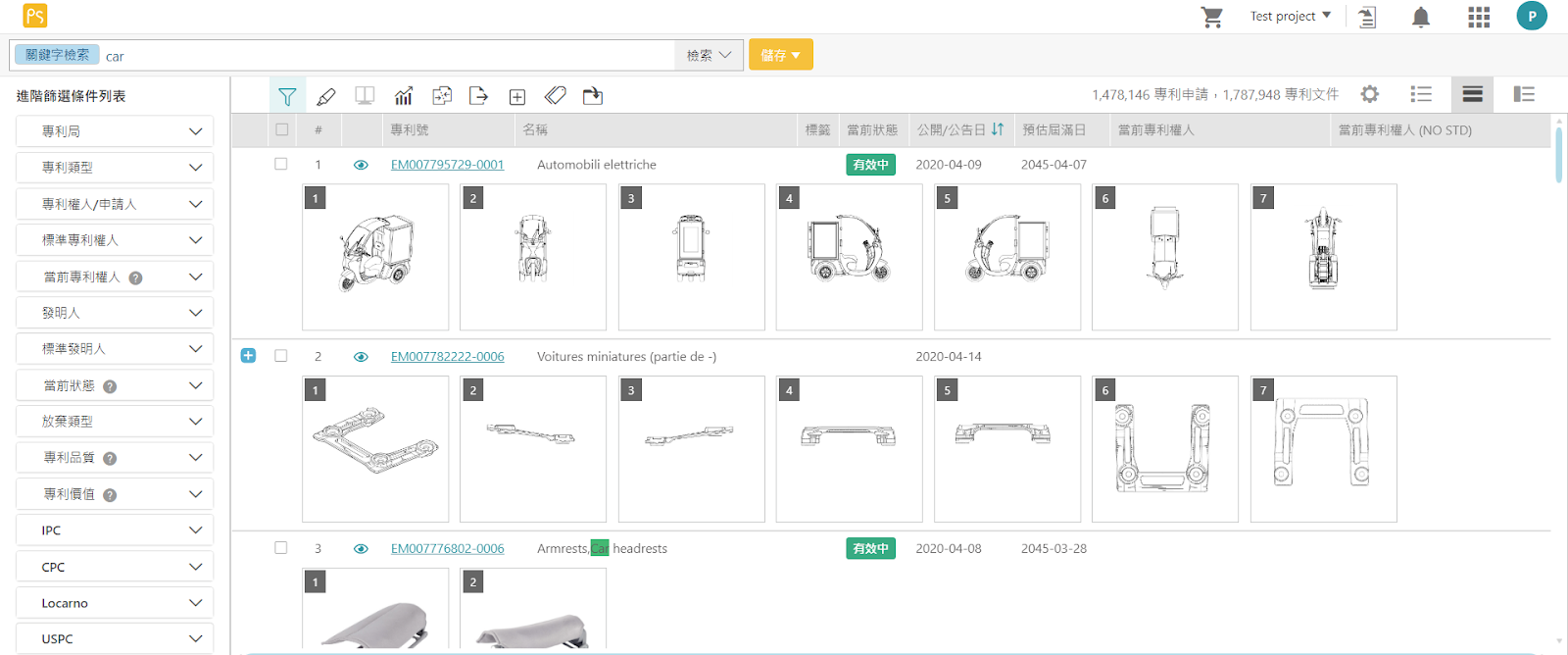Viewport: 1568px width, 655px height.
Task: Click the 儲存 save button
Action: coord(781,55)
